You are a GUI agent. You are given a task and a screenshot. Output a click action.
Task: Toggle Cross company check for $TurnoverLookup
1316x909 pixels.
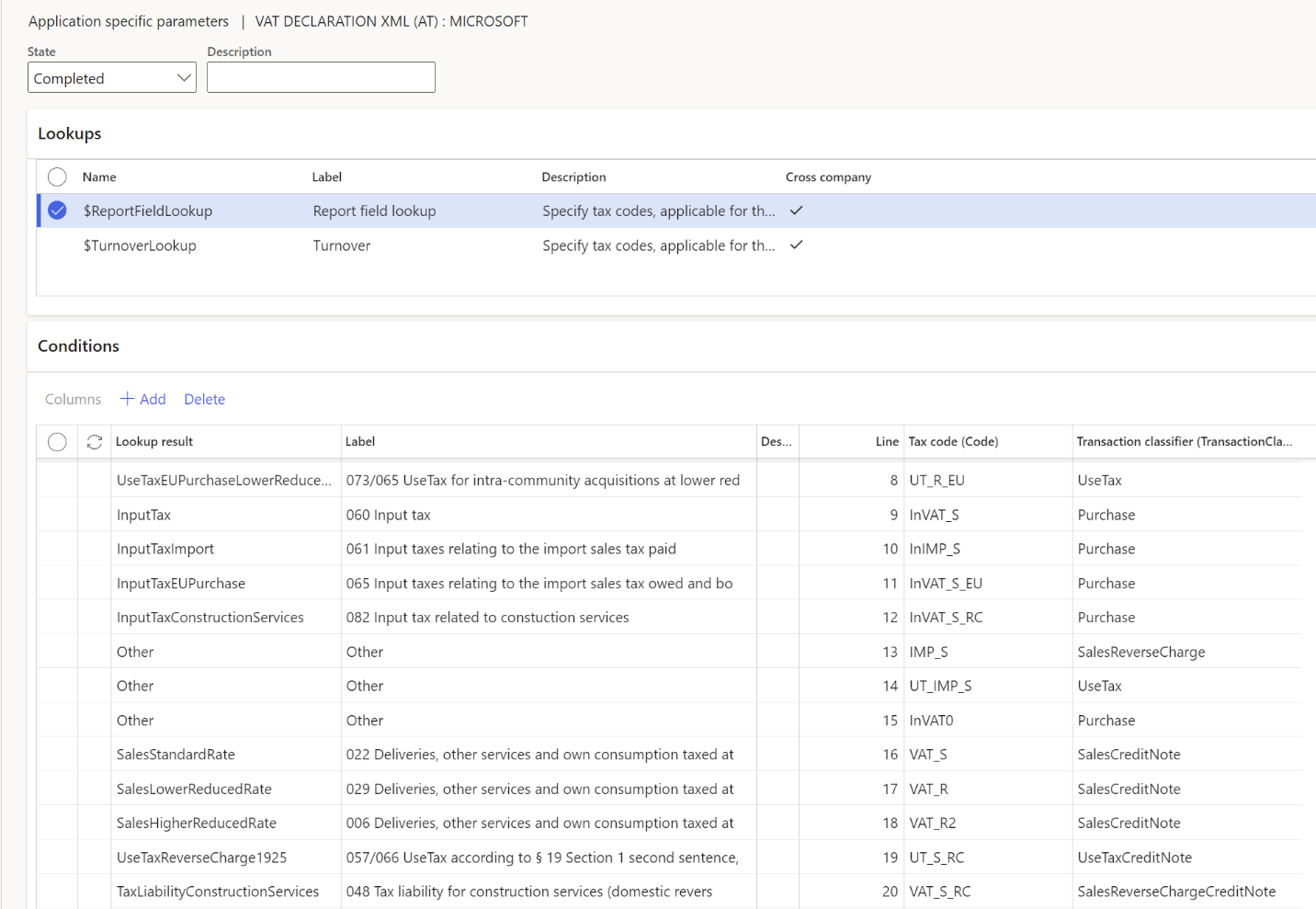[797, 245]
